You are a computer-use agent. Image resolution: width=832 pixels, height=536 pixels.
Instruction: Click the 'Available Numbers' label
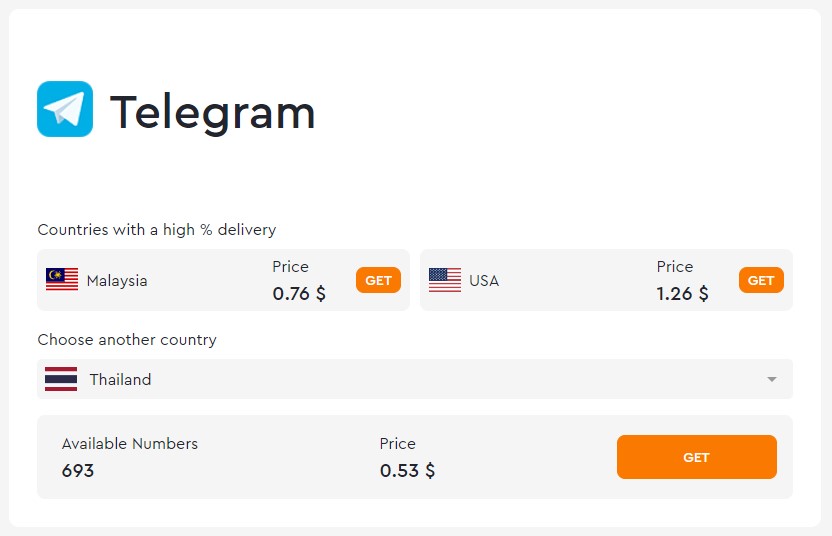129,444
